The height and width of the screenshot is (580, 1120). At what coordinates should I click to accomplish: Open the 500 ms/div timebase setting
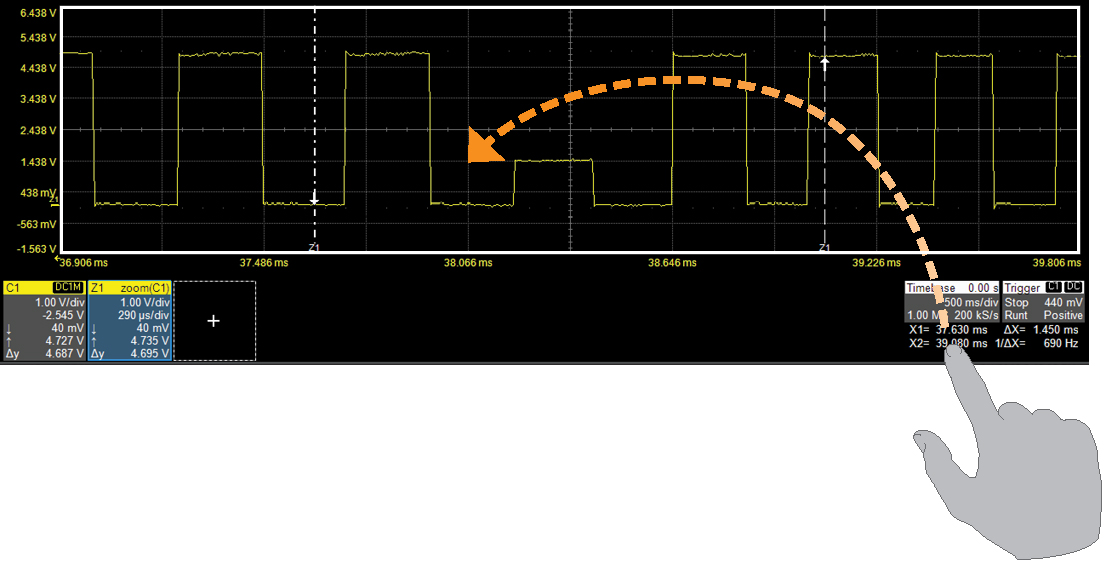(971, 302)
